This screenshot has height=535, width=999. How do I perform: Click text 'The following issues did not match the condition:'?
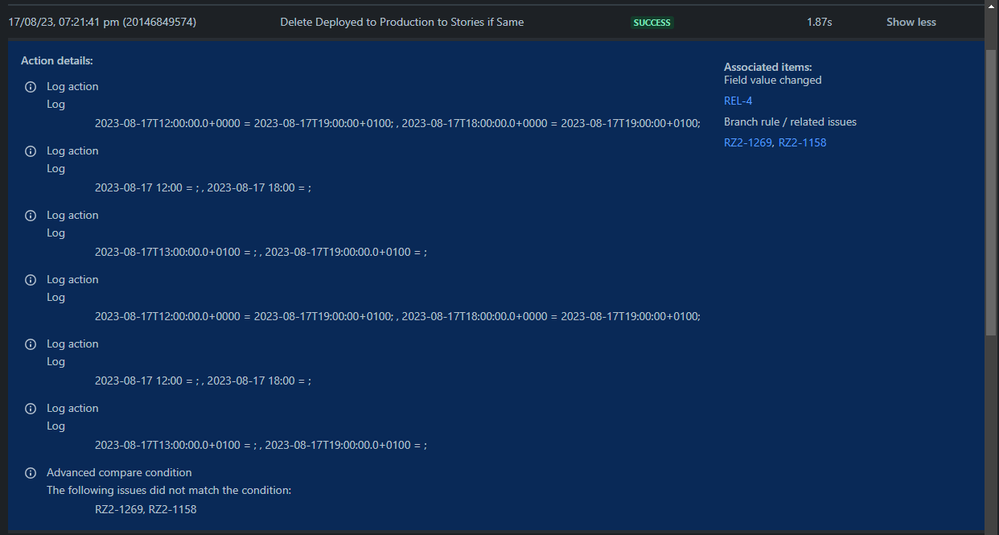pos(169,490)
